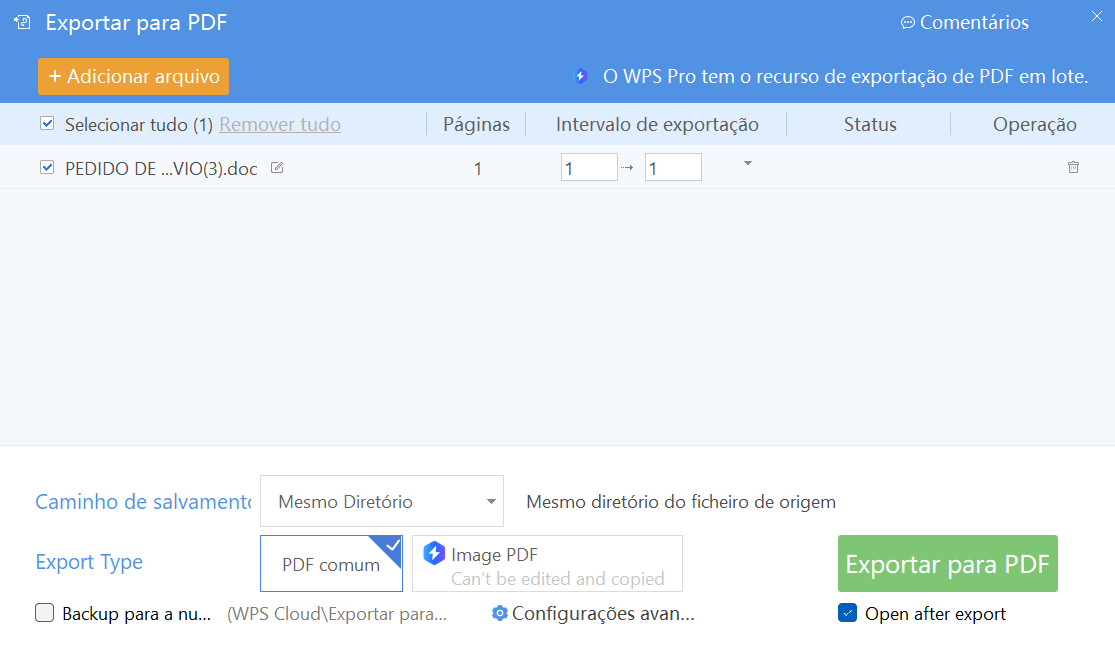Disable Open after export
The height and width of the screenshot is (658, 1115).
[x=849, y=613]
